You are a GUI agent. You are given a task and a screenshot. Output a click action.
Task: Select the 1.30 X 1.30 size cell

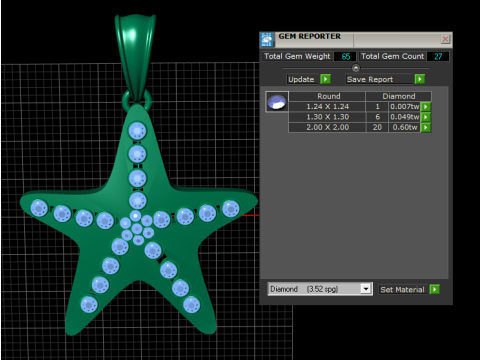[x=327, y=117]
